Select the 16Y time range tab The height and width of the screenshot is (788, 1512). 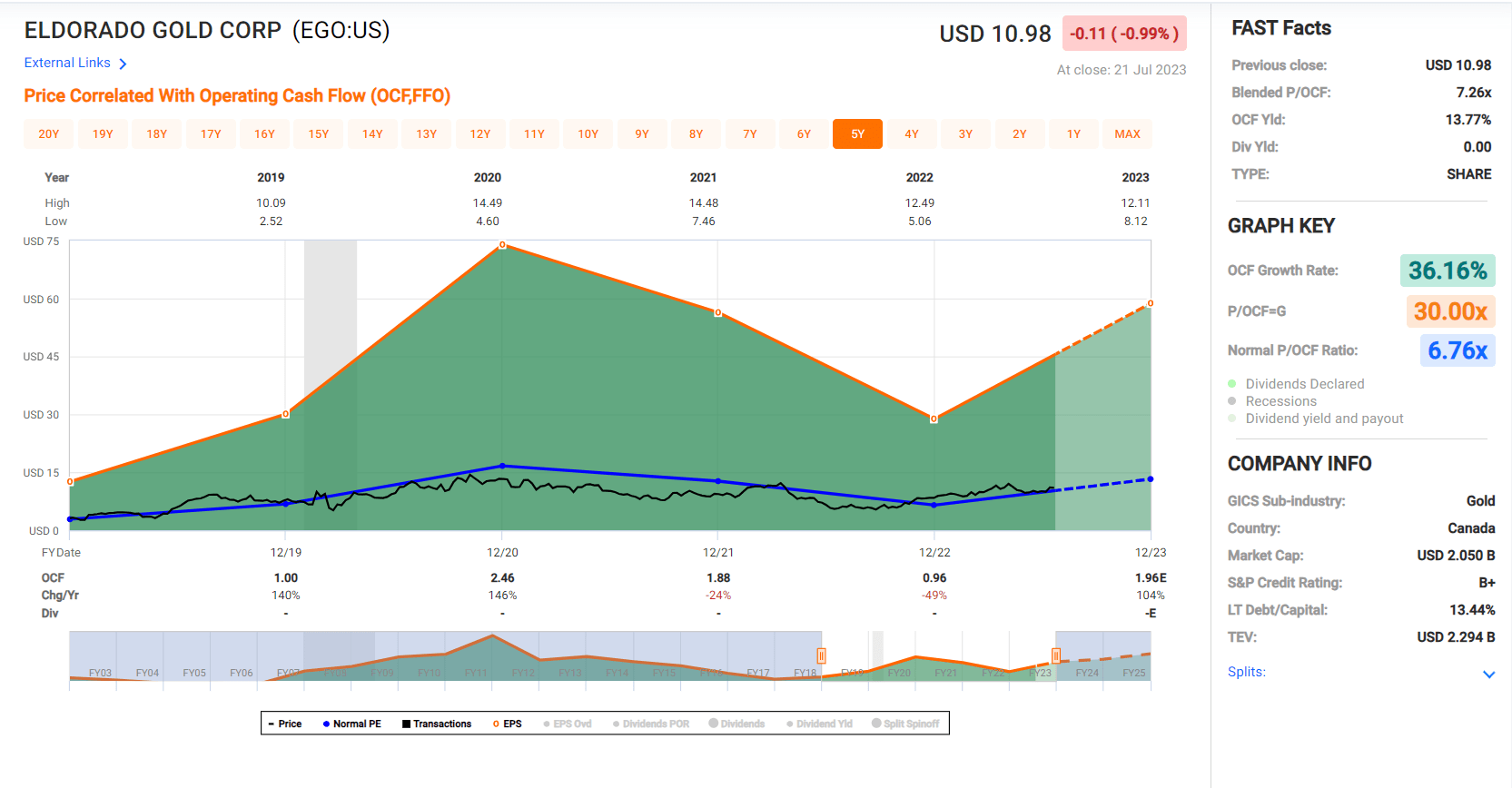click(264, 133)
